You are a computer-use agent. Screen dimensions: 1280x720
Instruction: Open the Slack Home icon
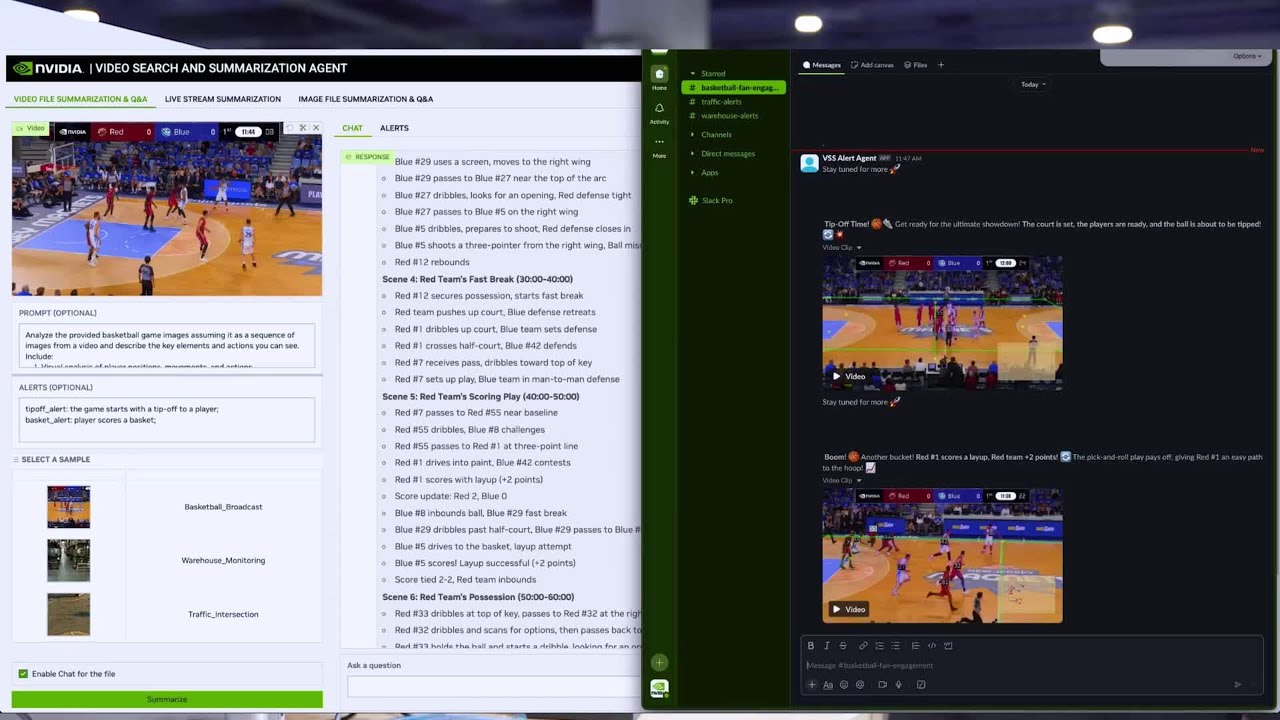[x=659, y=74]
